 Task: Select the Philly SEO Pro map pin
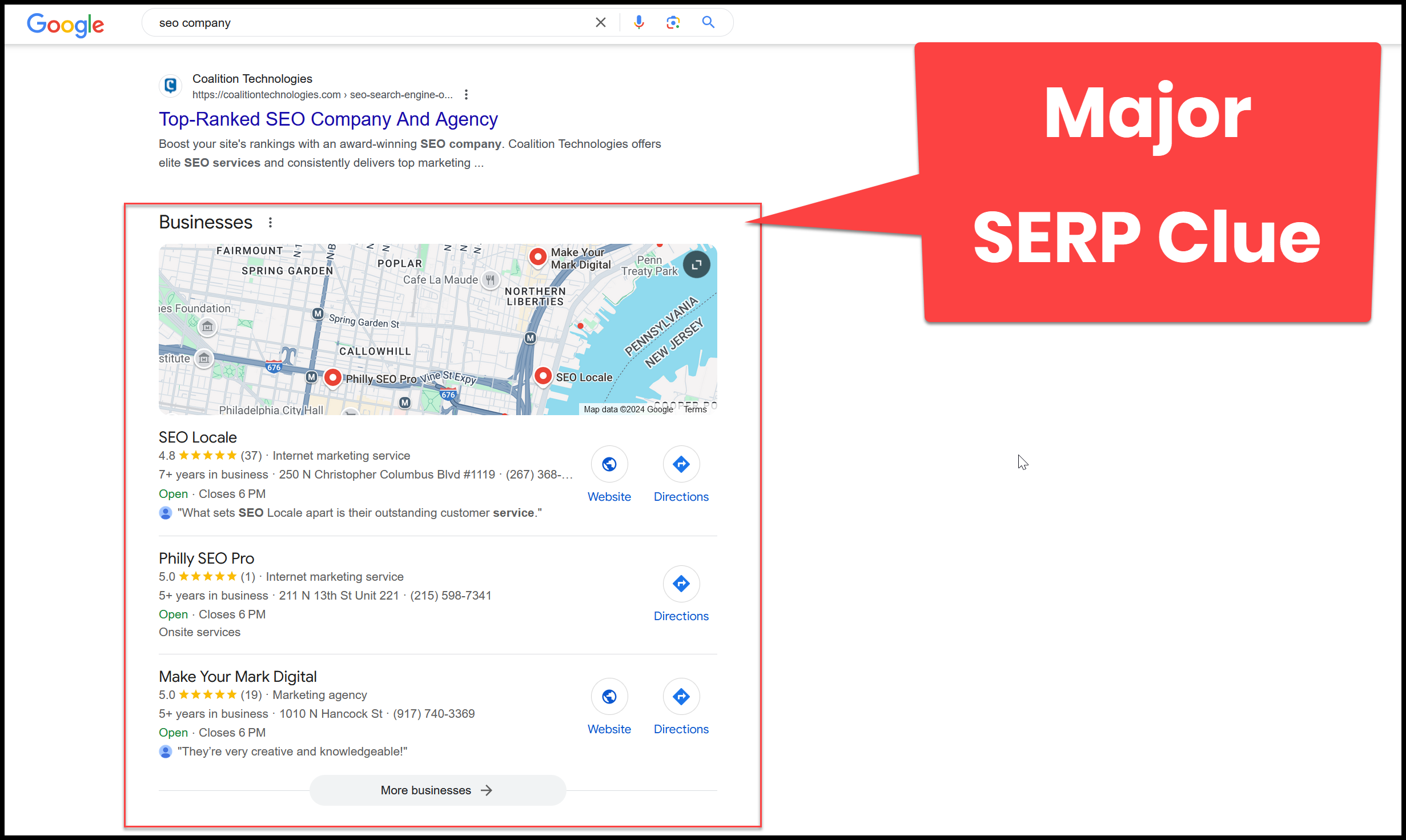point(332,377)
